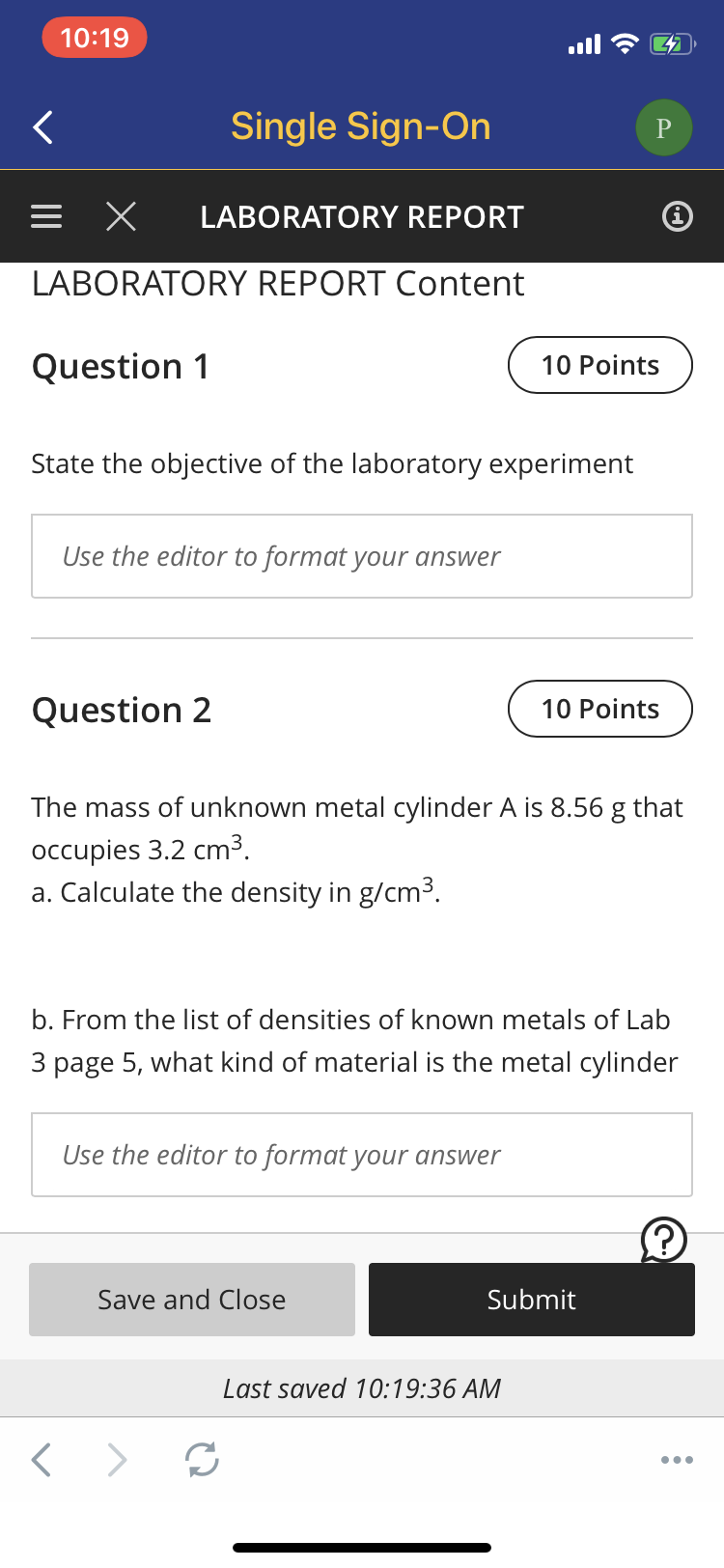Viewport: 724px width, 1568px height.
Task: Click the Save and Close button
Action: coord(192,1300)
